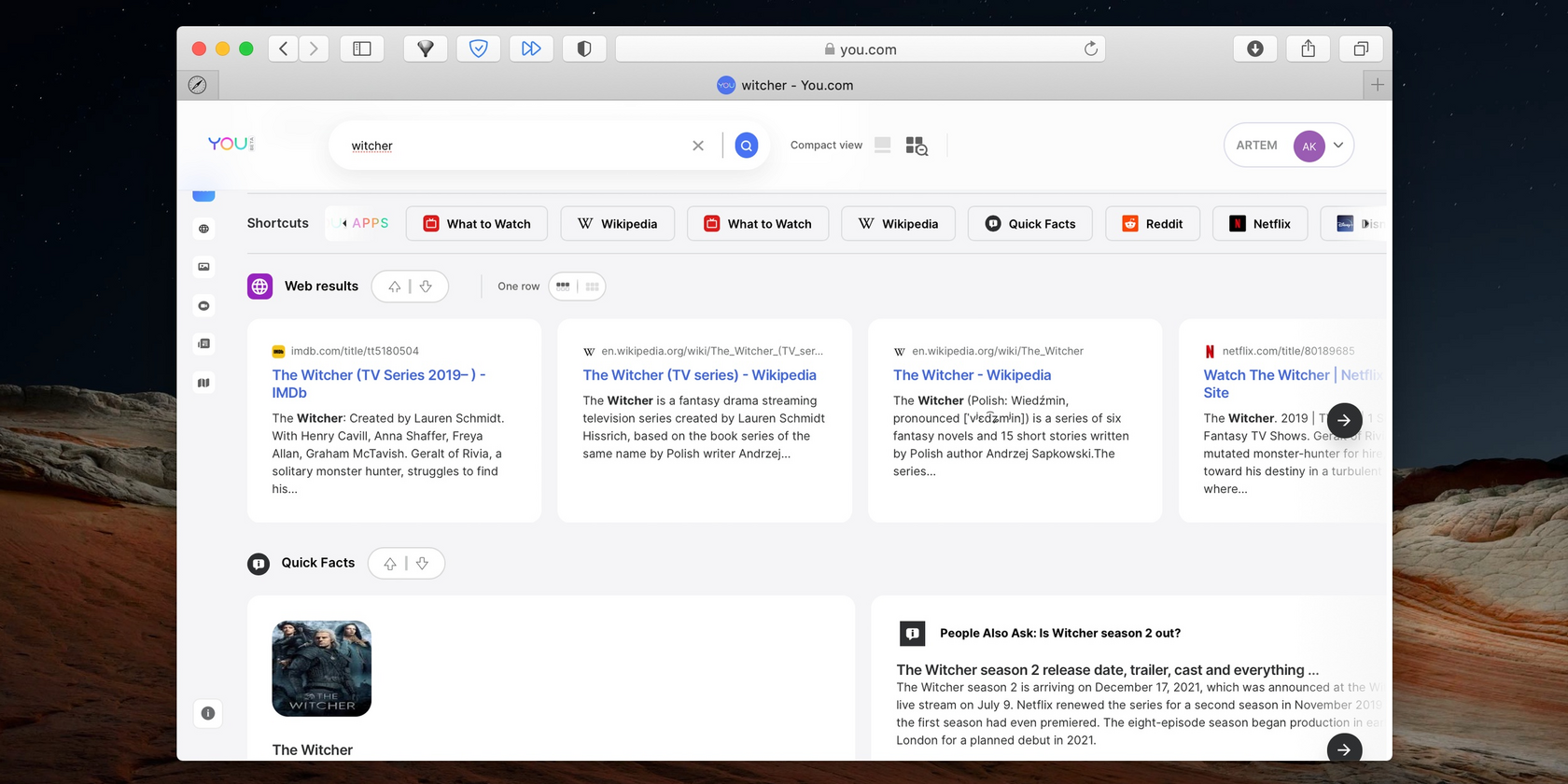Open the blue shield checkmark extension
This screenshot has height=784, width=1568.
(478, 49)
